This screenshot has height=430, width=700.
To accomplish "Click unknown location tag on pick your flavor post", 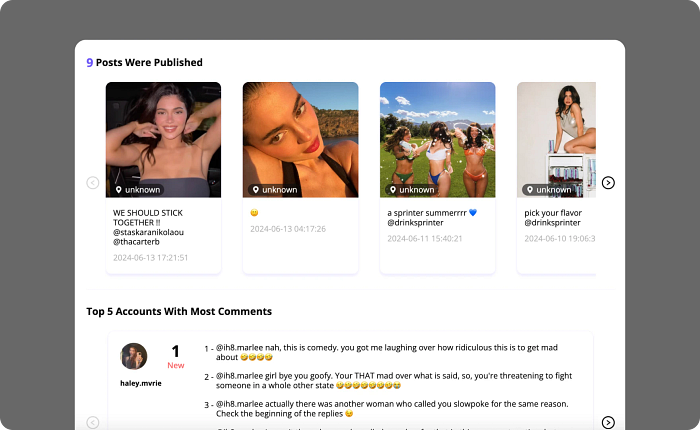I will tap(549, 190).
